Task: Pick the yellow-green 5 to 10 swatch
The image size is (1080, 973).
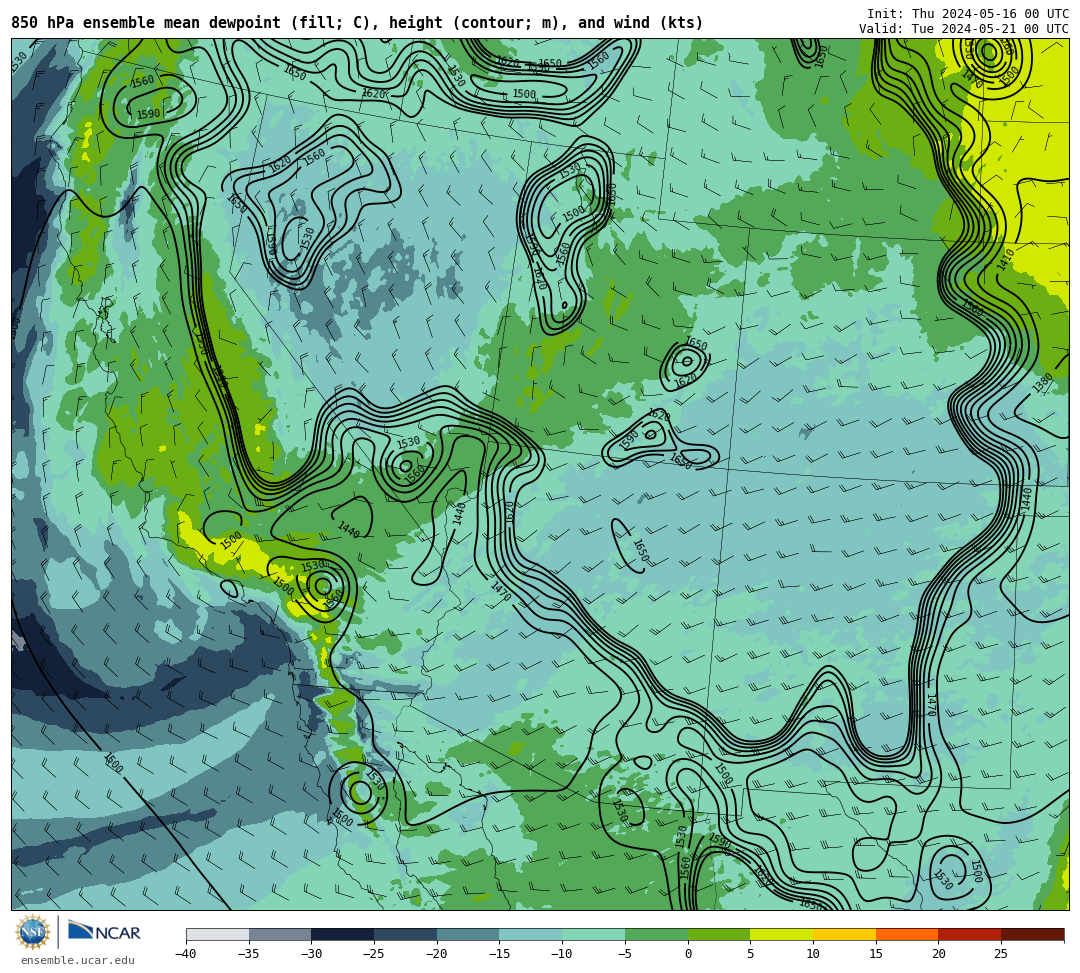Action: 782,934
